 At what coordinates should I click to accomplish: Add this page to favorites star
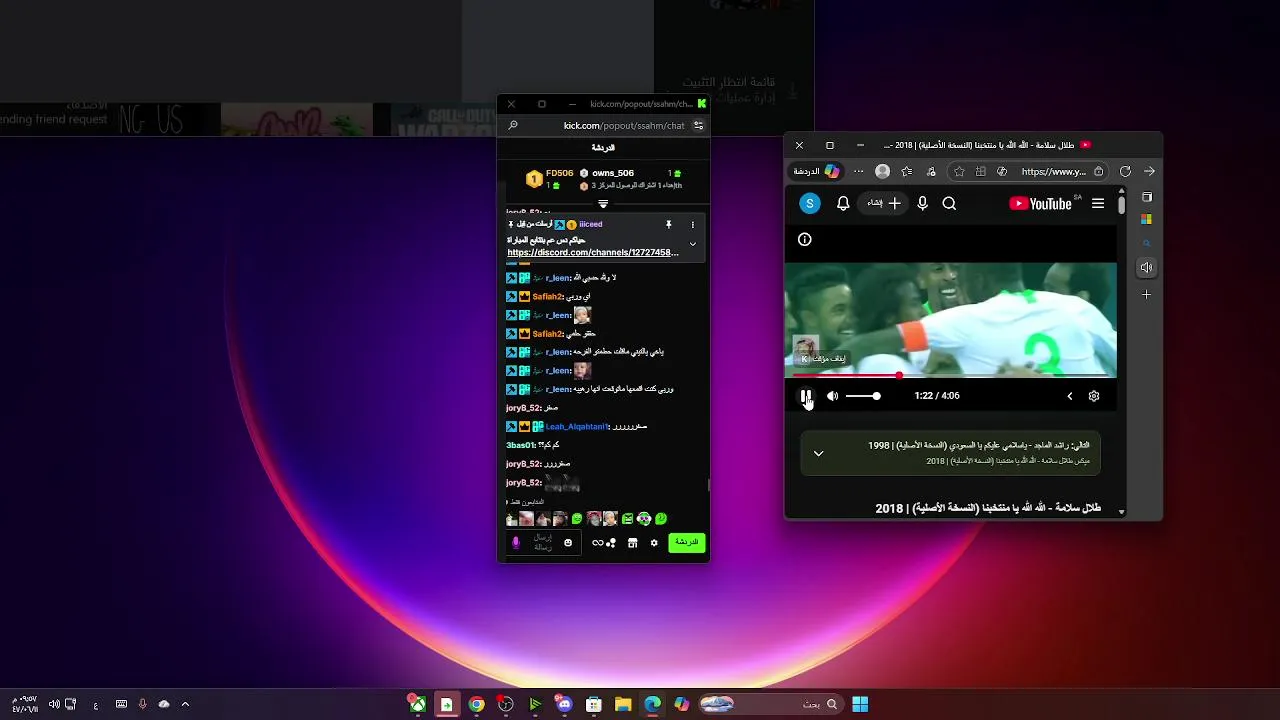coord(959,172)
